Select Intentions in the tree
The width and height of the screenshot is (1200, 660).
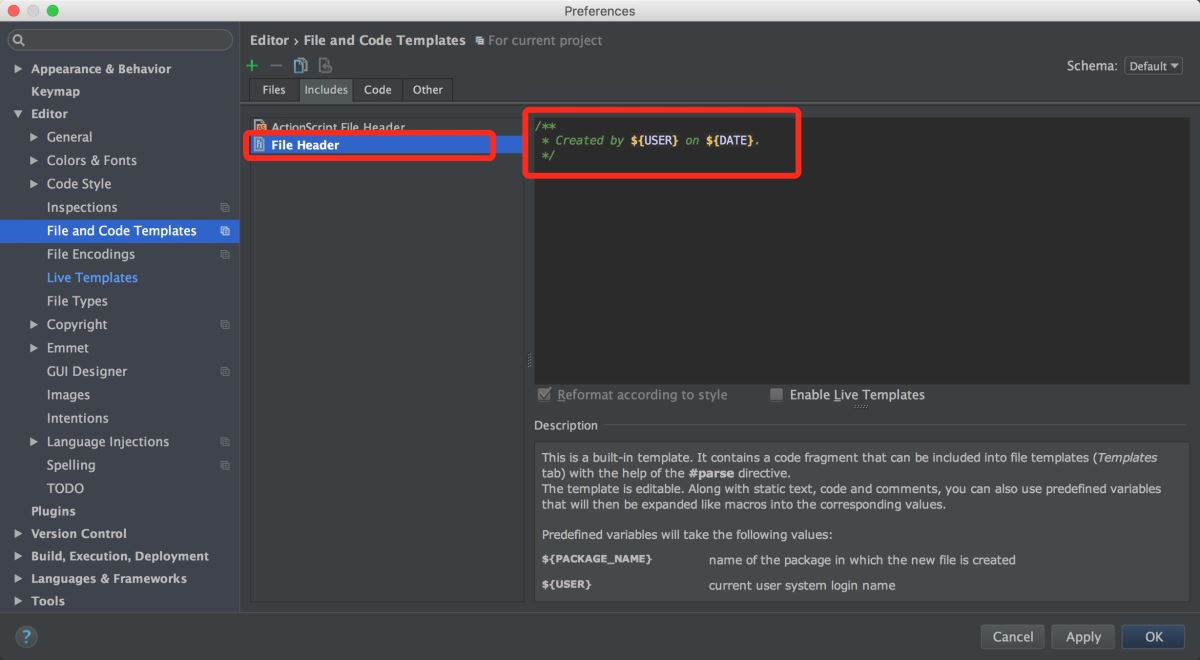[77, 419]
